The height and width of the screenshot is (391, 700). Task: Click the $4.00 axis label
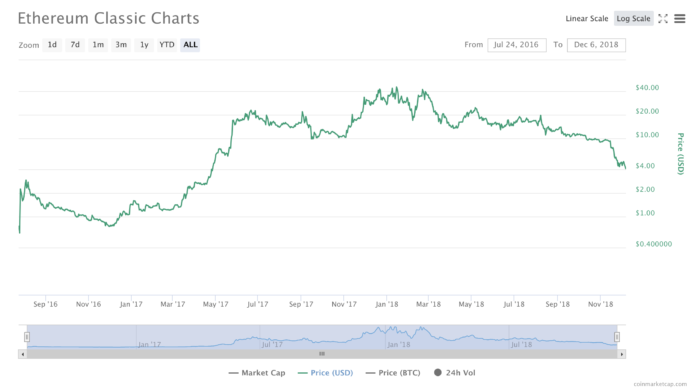tap(645, 166)
